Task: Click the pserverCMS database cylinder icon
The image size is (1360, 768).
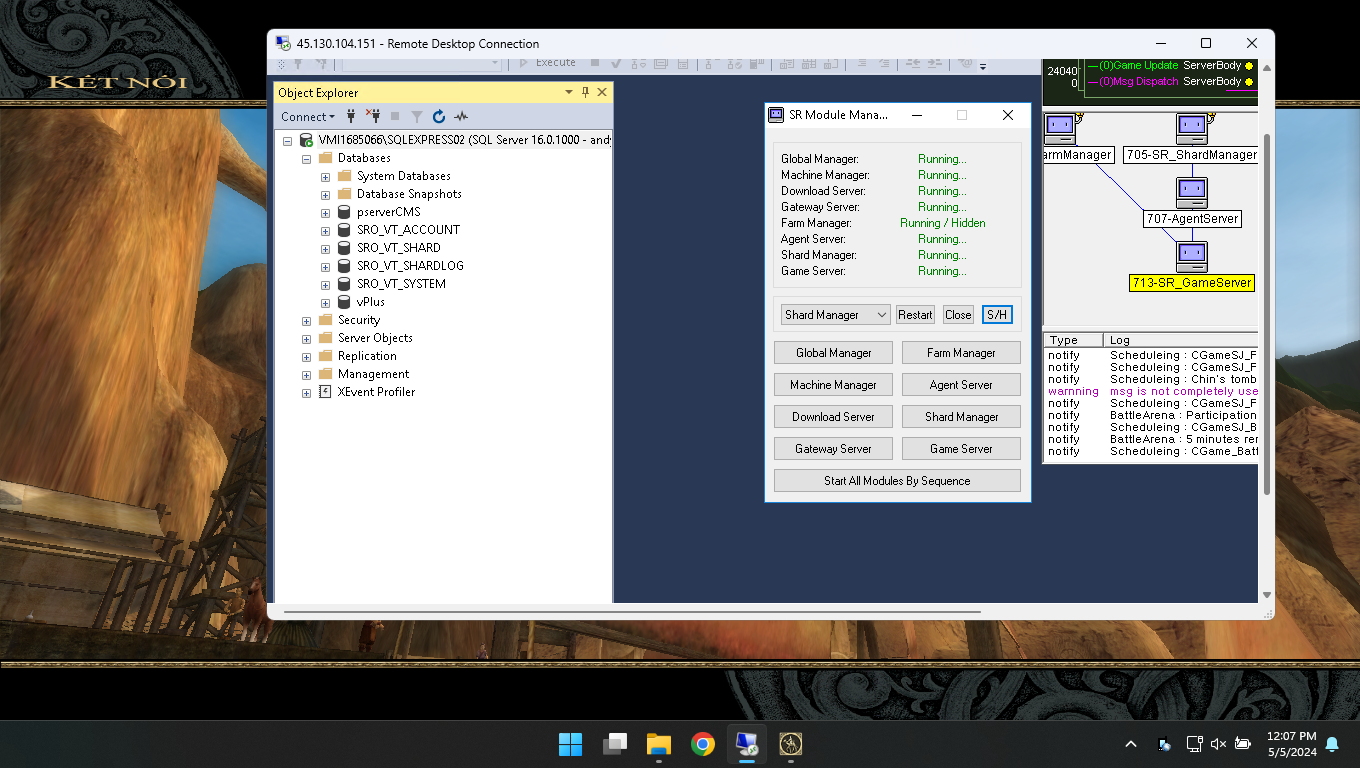Action: point(344,212)
